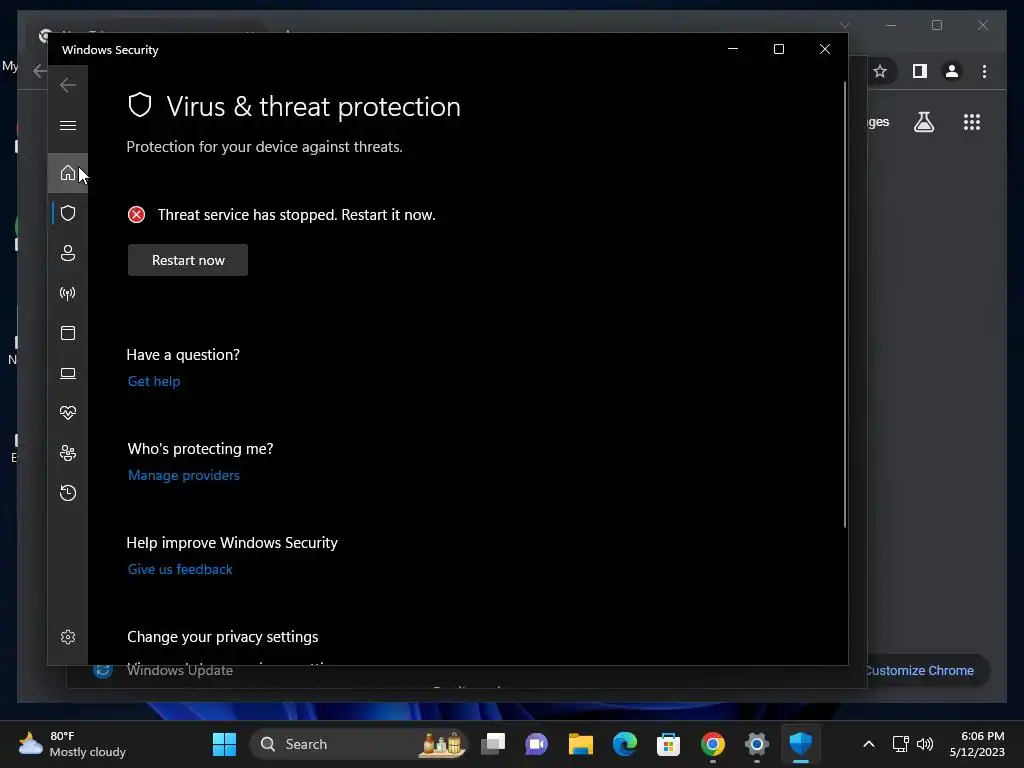Screen dimensions: 1024x768
Task: Launch Microsoft Edge from the taskbar
Action: tap(624, 744)
